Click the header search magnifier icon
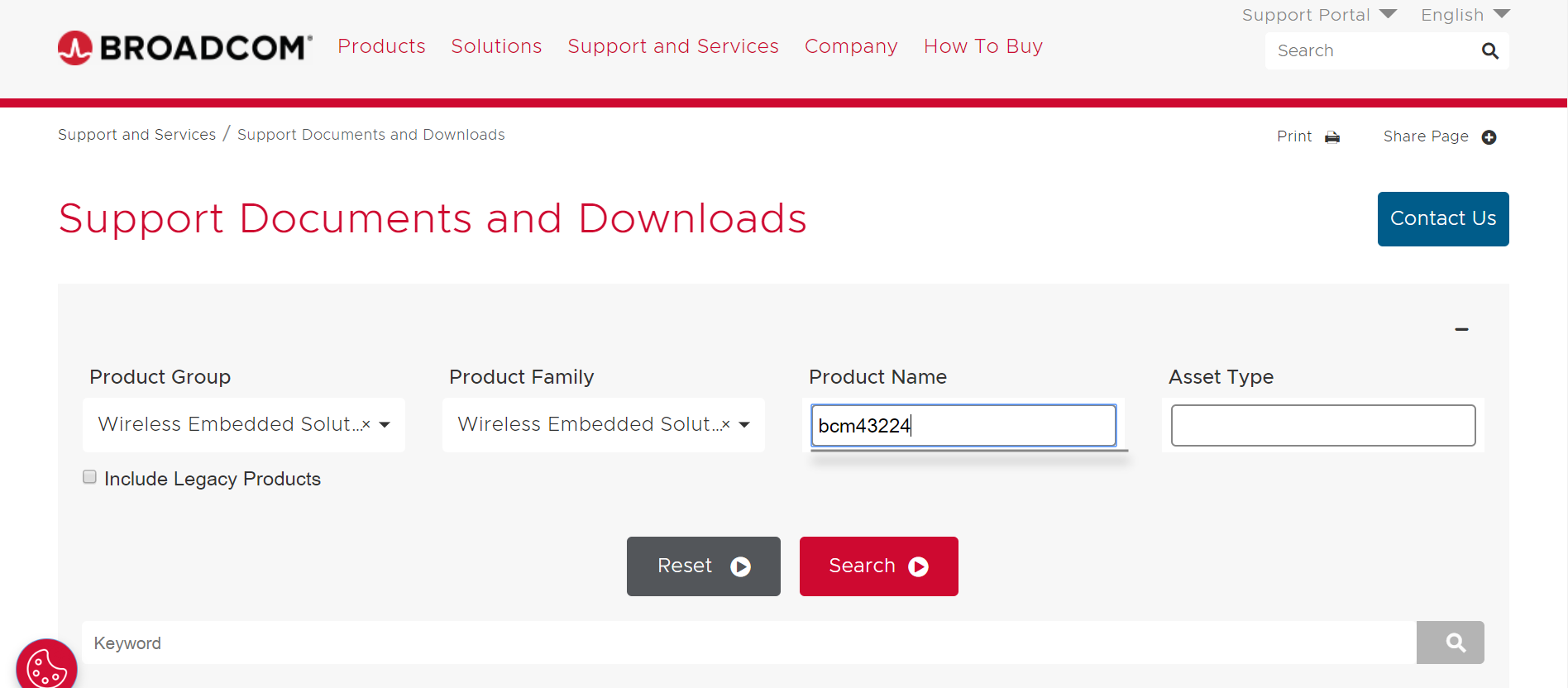The height and width of the screenshot is (688, 1568). point(1489,51)
